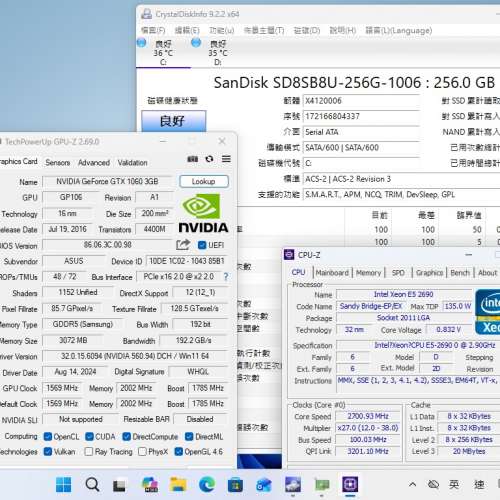Switch to CPU-Z Mainboard tab
The height and width of the screenshot is (500, 500).
click(332, 273)
